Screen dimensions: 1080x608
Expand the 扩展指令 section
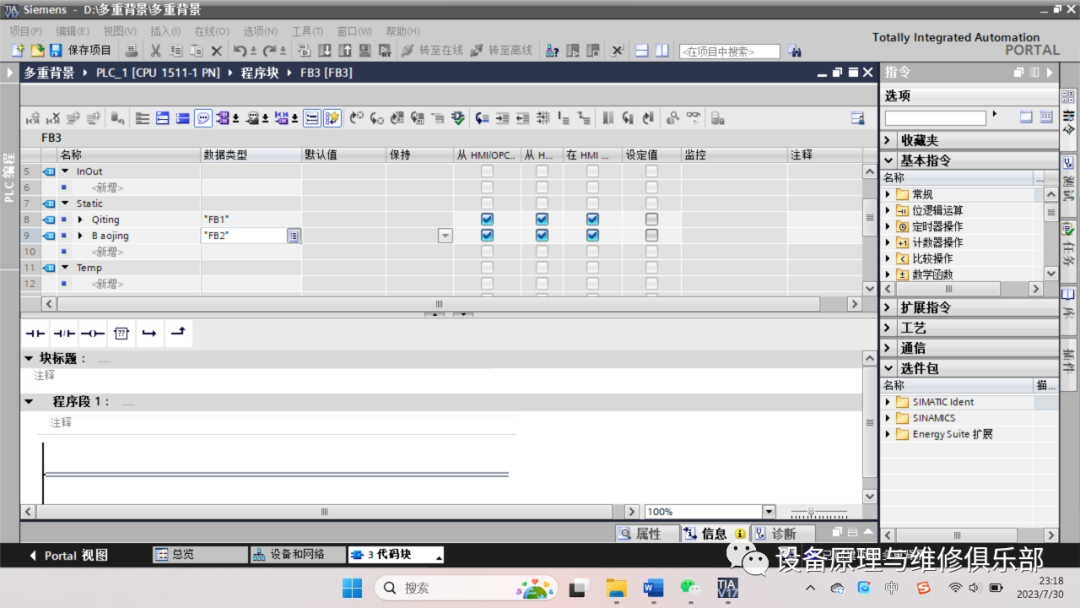888,307
